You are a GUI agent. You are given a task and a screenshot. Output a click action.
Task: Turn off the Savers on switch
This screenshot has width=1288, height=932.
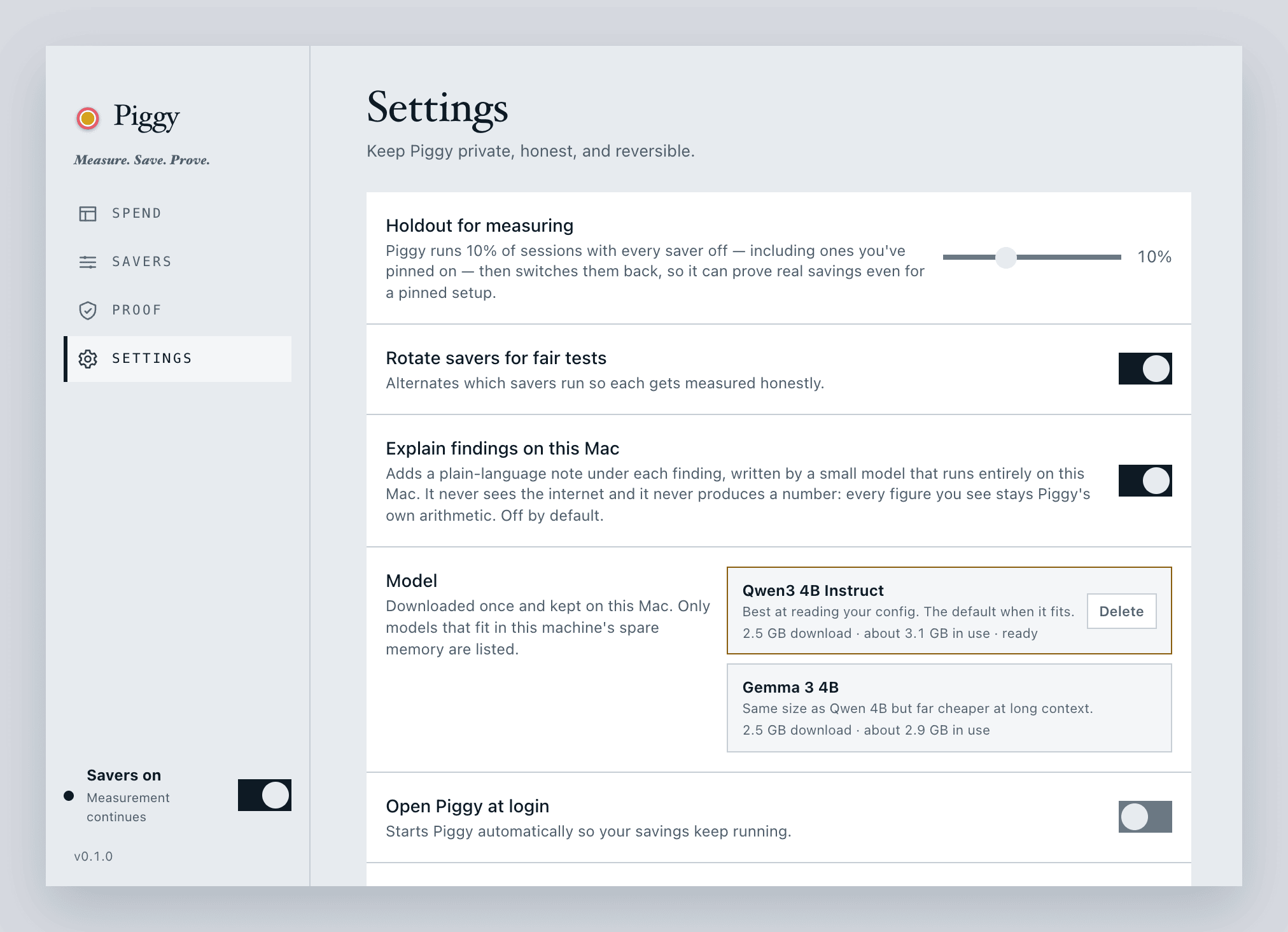click(x=264, y=795)
